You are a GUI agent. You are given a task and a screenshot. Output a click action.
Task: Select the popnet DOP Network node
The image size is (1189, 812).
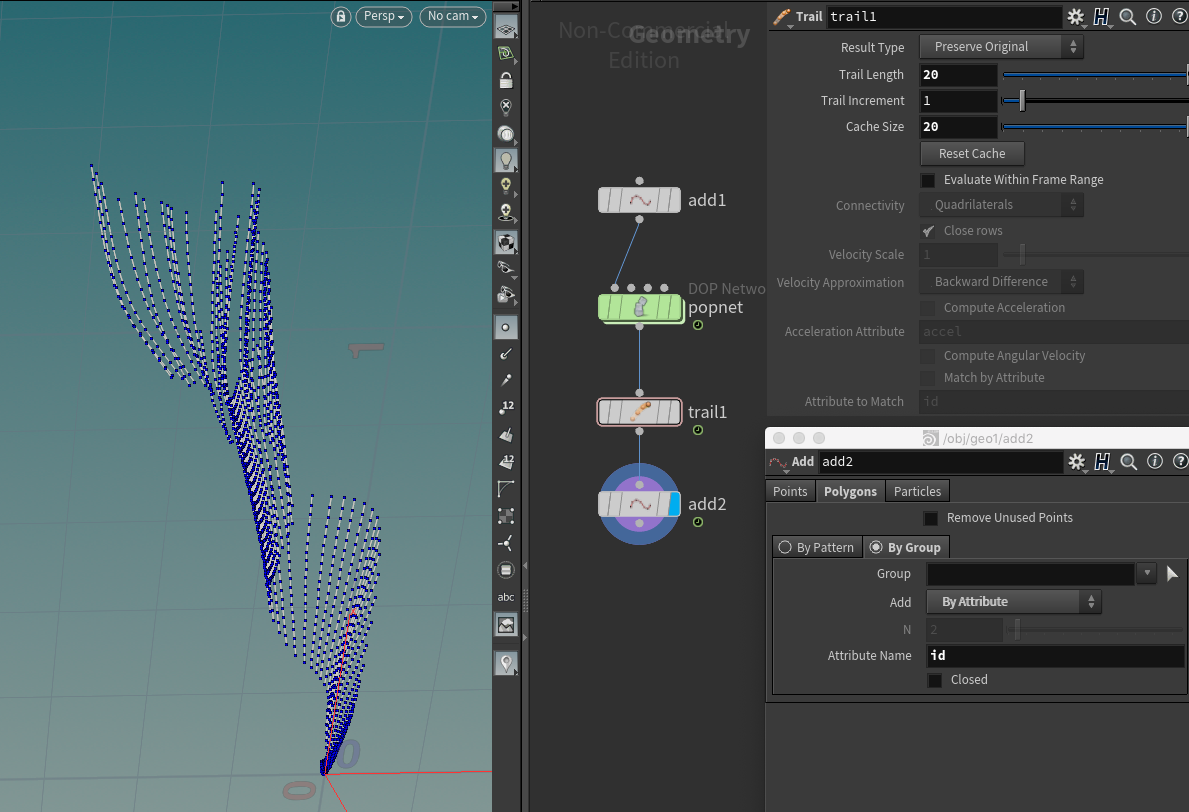[639, 307]
